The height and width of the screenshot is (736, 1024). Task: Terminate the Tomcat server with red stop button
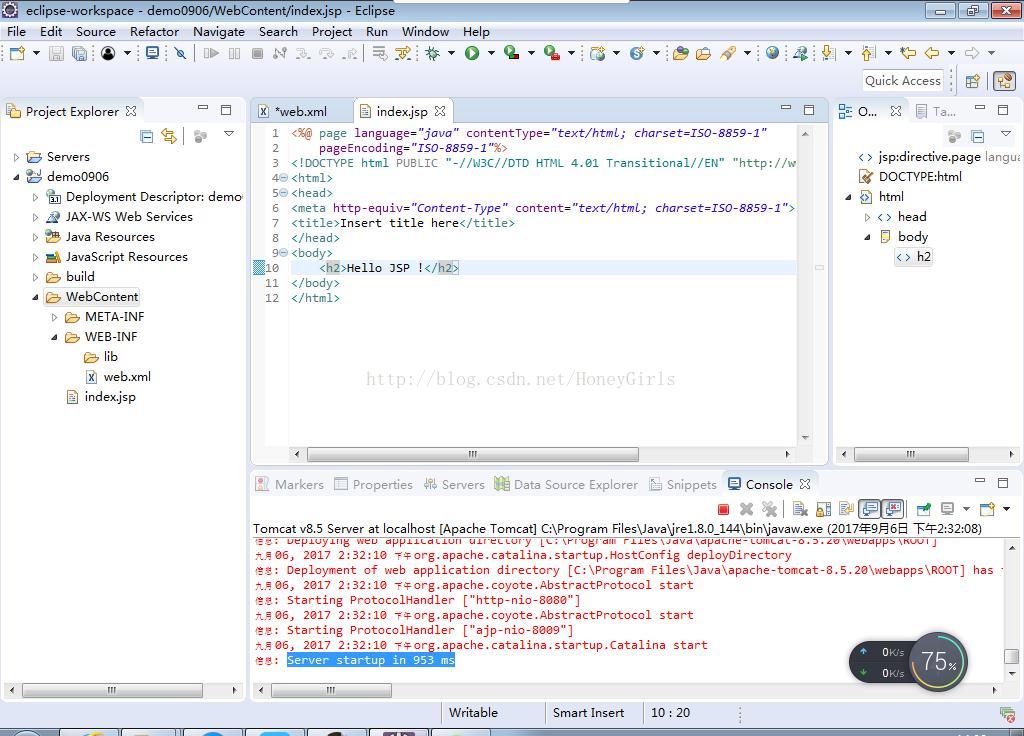tap(723, 509)
